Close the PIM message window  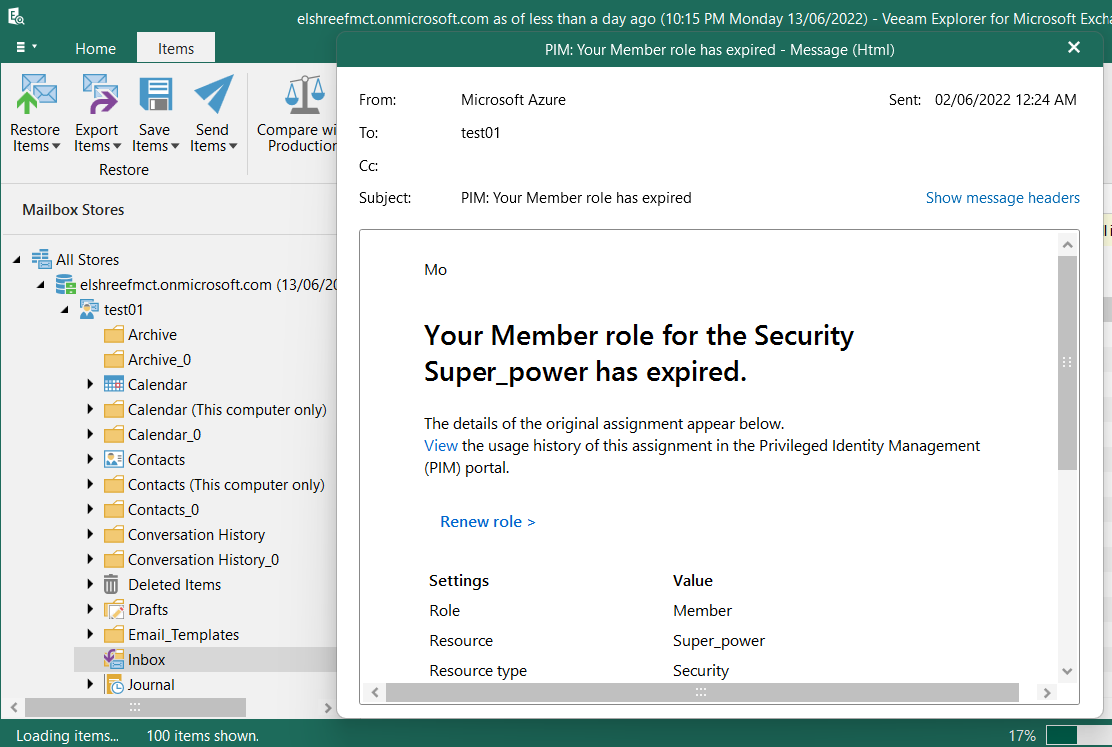1074,48
